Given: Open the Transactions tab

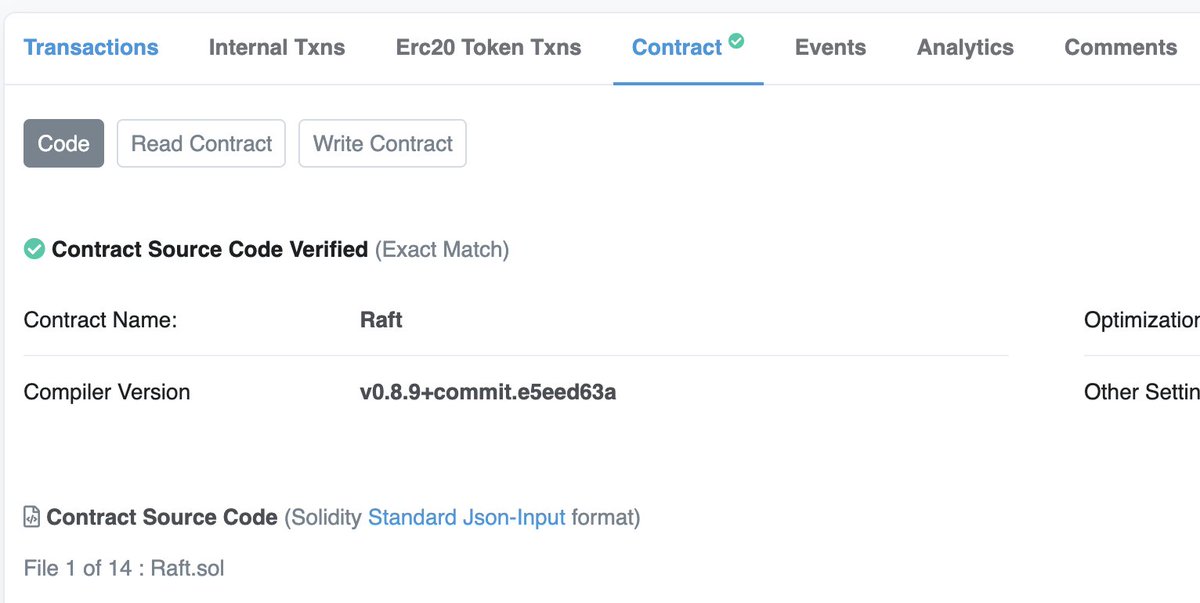Looking at the screenshot, I should tap(91, 47).
